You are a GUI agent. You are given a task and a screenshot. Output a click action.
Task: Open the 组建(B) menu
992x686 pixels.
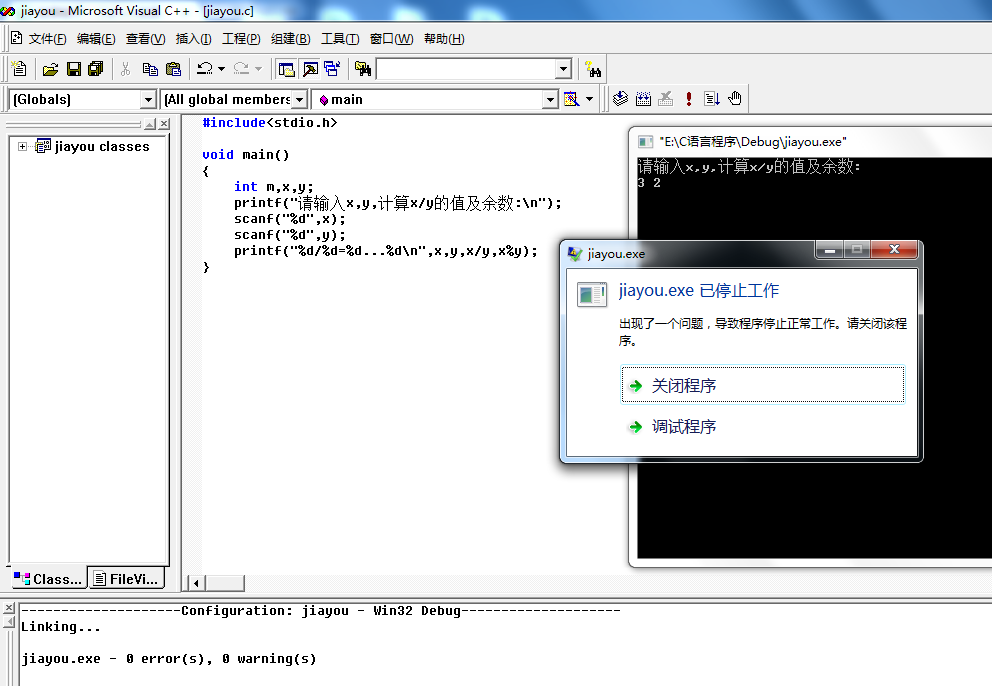(290, 39)
